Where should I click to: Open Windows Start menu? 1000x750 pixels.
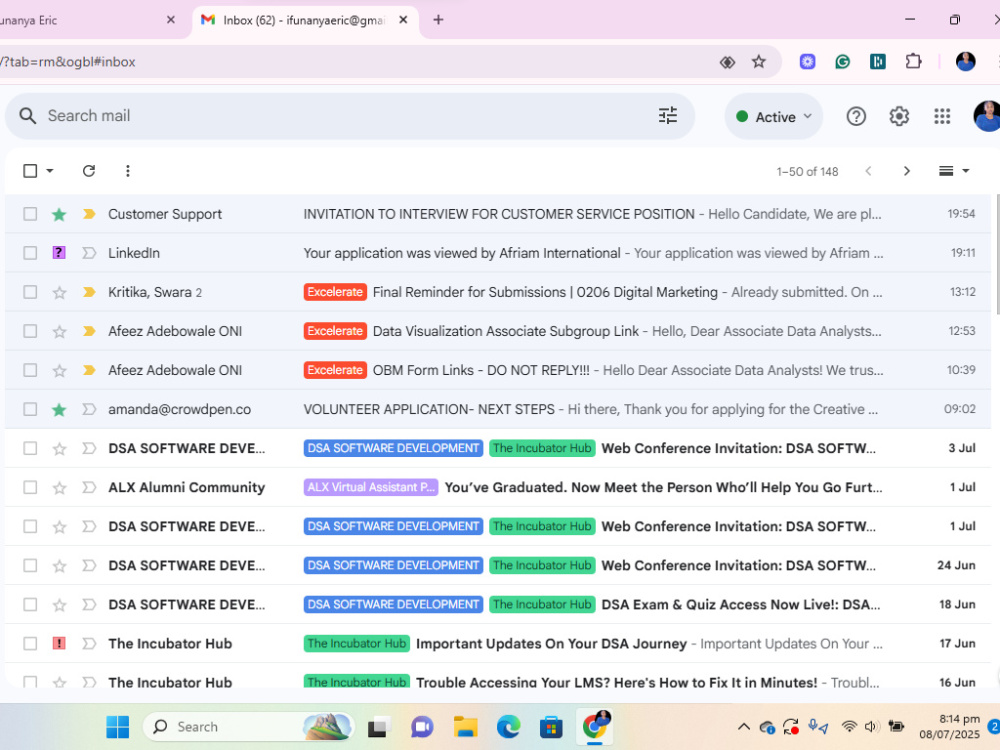117,726
